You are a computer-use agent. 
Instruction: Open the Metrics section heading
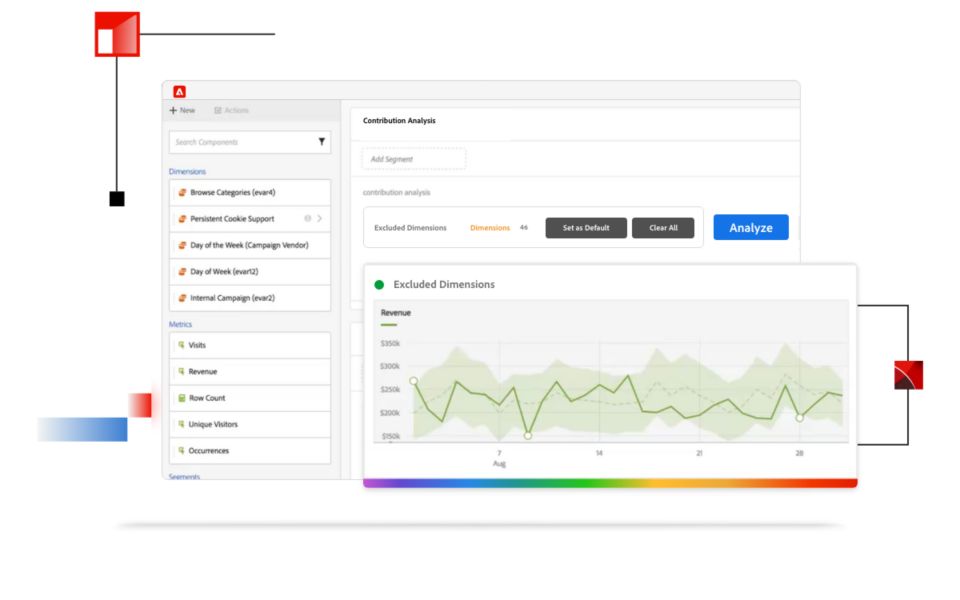pyautogui.click(x=180, y=324)
